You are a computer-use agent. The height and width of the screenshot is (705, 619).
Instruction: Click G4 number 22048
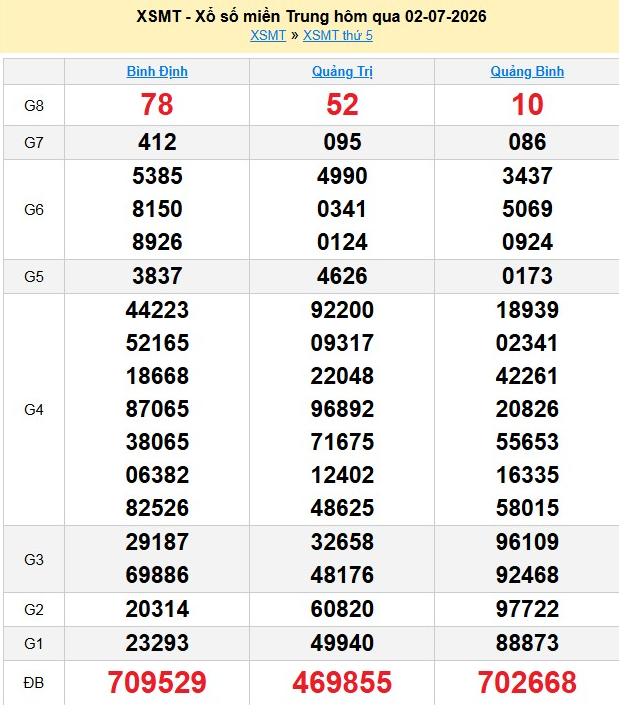click(342, 376)
